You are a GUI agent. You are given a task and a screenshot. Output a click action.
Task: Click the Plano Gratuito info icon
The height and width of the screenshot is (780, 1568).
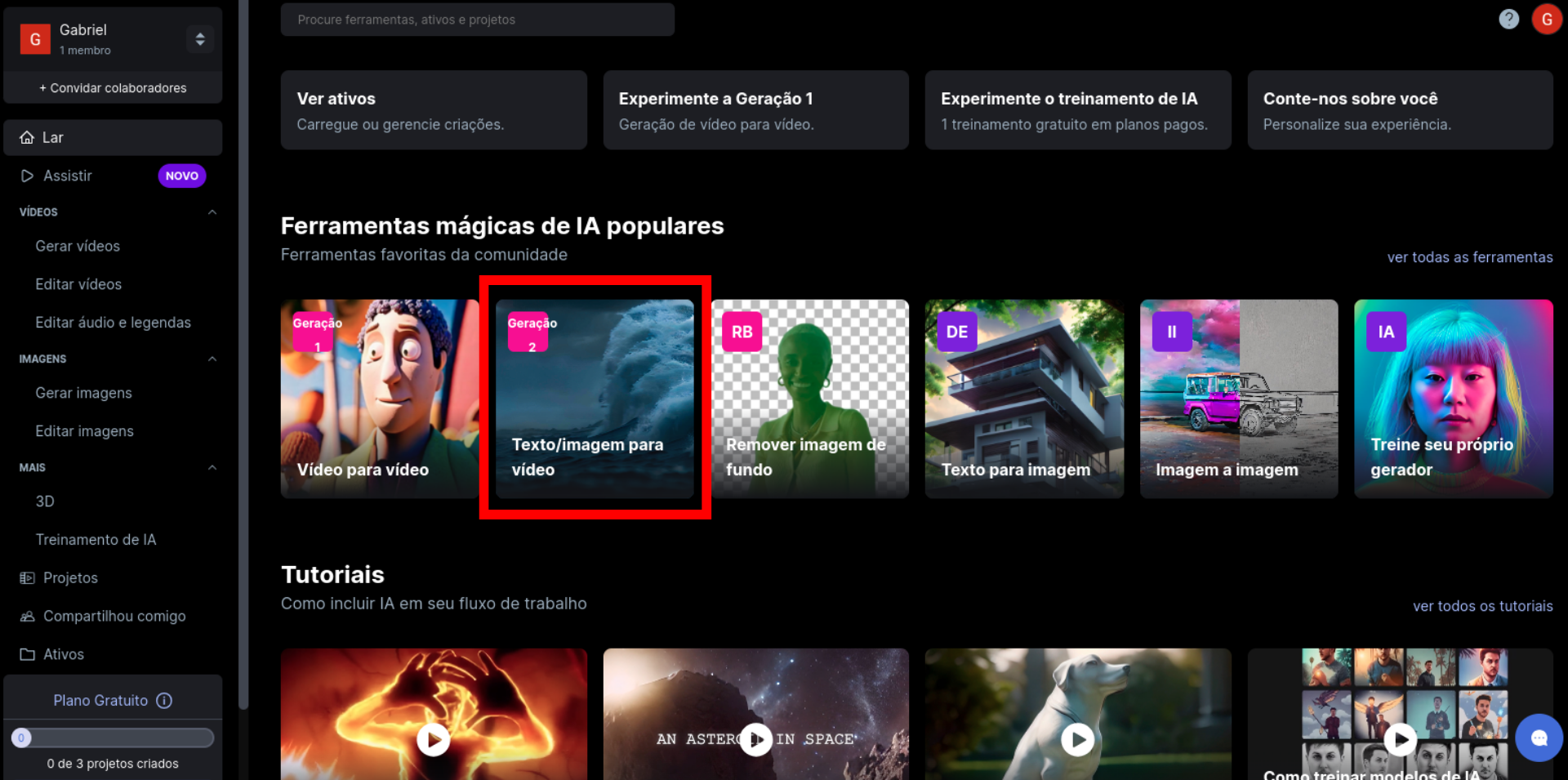click(x=164, y=700)
